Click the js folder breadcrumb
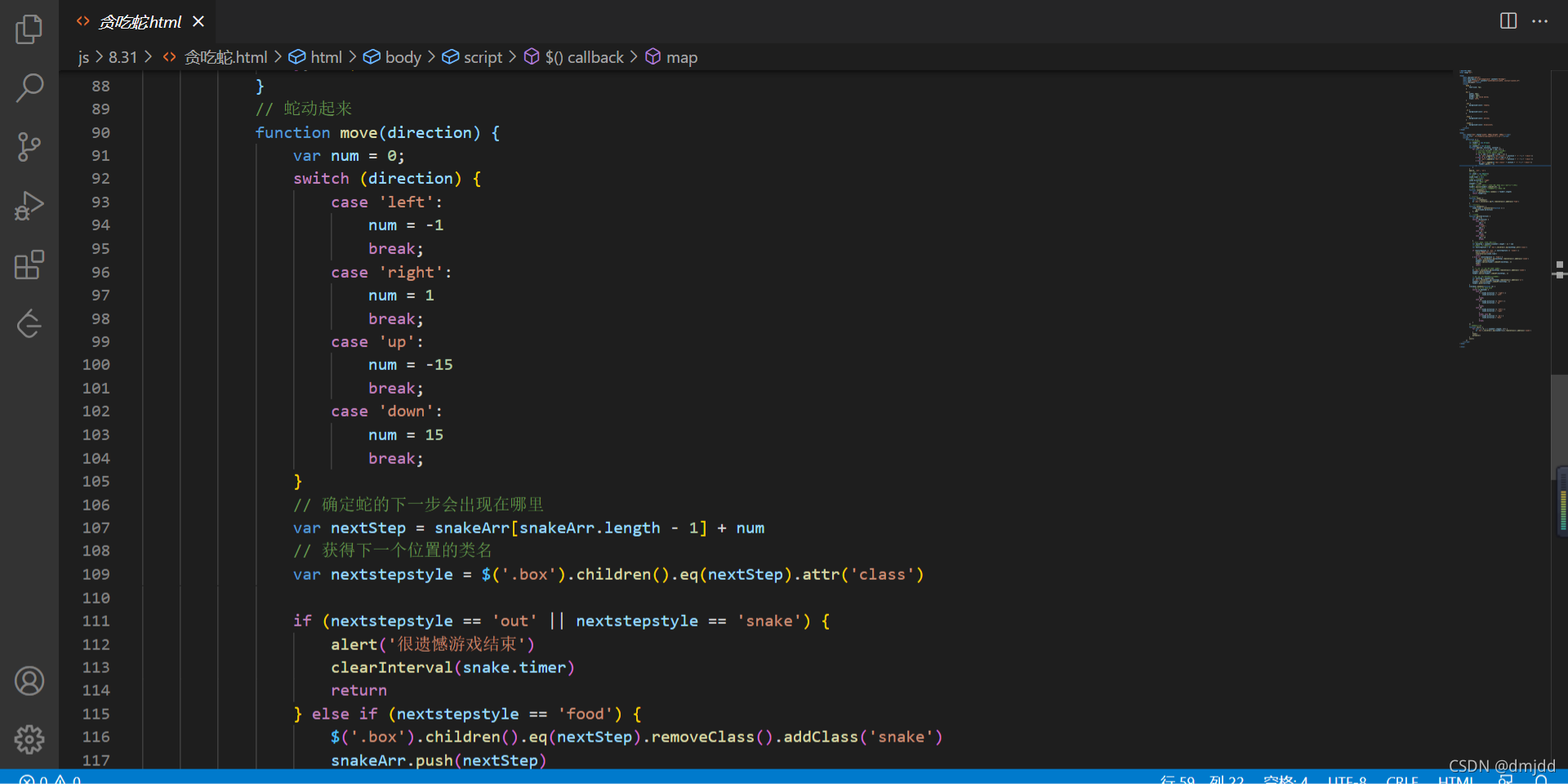1568x784 pixels. pyautogui.click(x=84, y=57)
